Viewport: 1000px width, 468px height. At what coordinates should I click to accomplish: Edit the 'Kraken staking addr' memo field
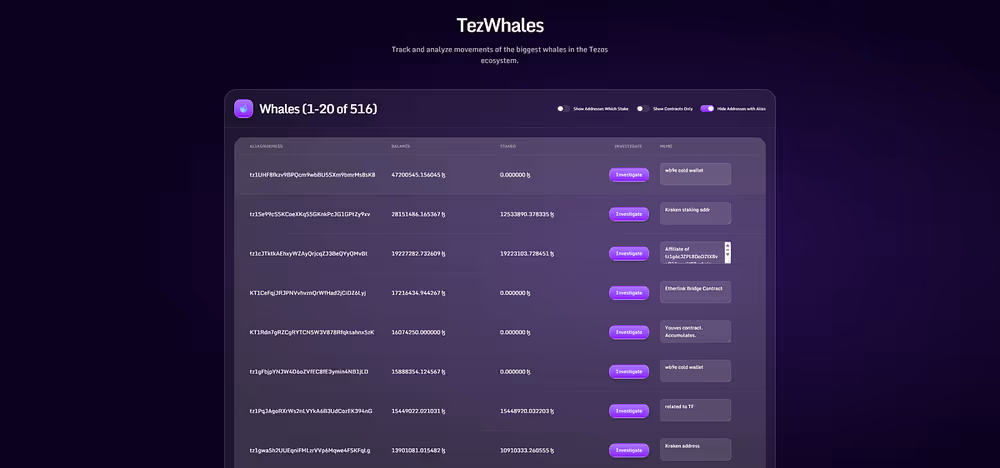695,214
